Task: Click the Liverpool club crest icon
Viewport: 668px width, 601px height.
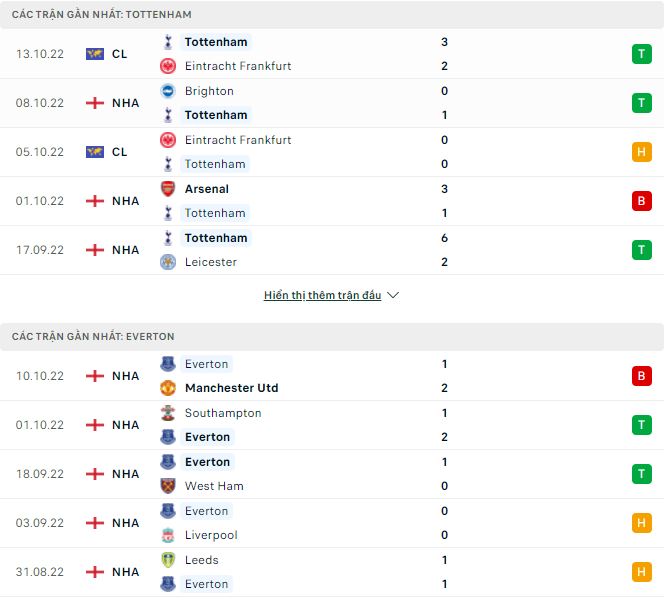Action: [168, 535]
